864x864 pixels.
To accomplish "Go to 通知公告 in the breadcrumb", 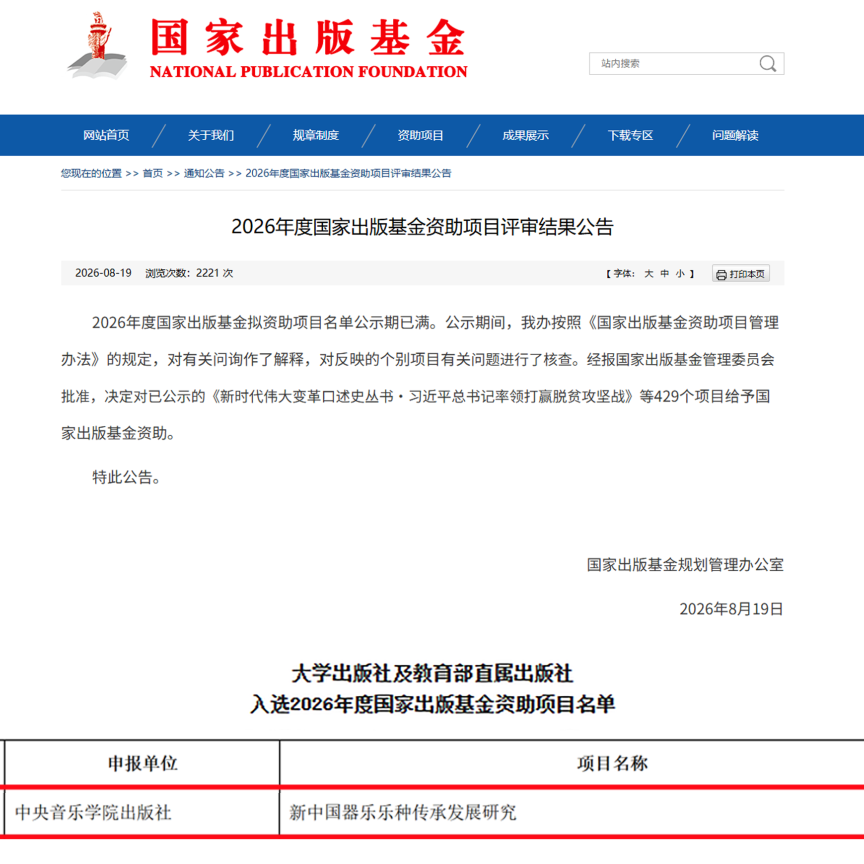I will (x=204, y=174).
